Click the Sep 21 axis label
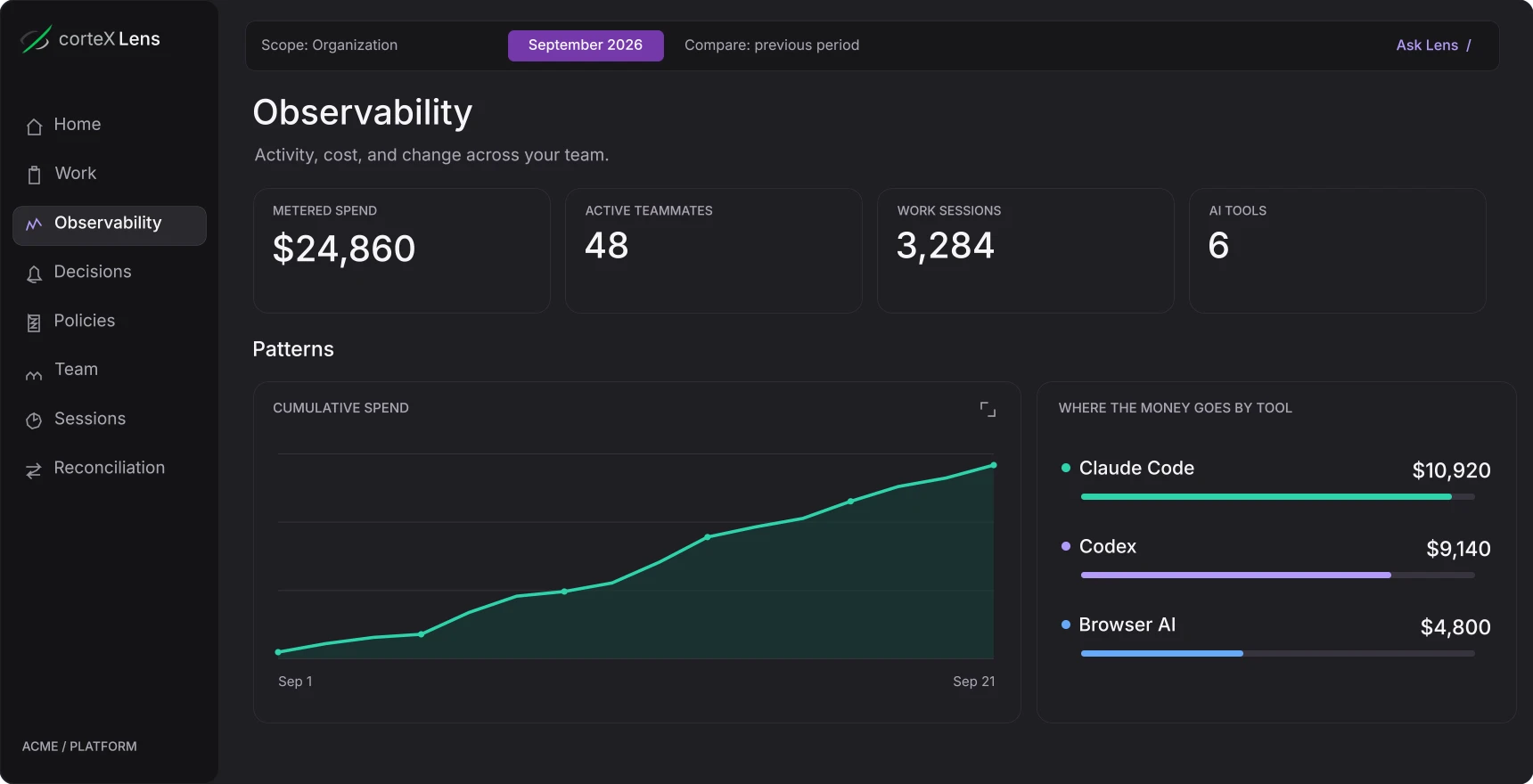1533x784 pixels. point(973,682)
